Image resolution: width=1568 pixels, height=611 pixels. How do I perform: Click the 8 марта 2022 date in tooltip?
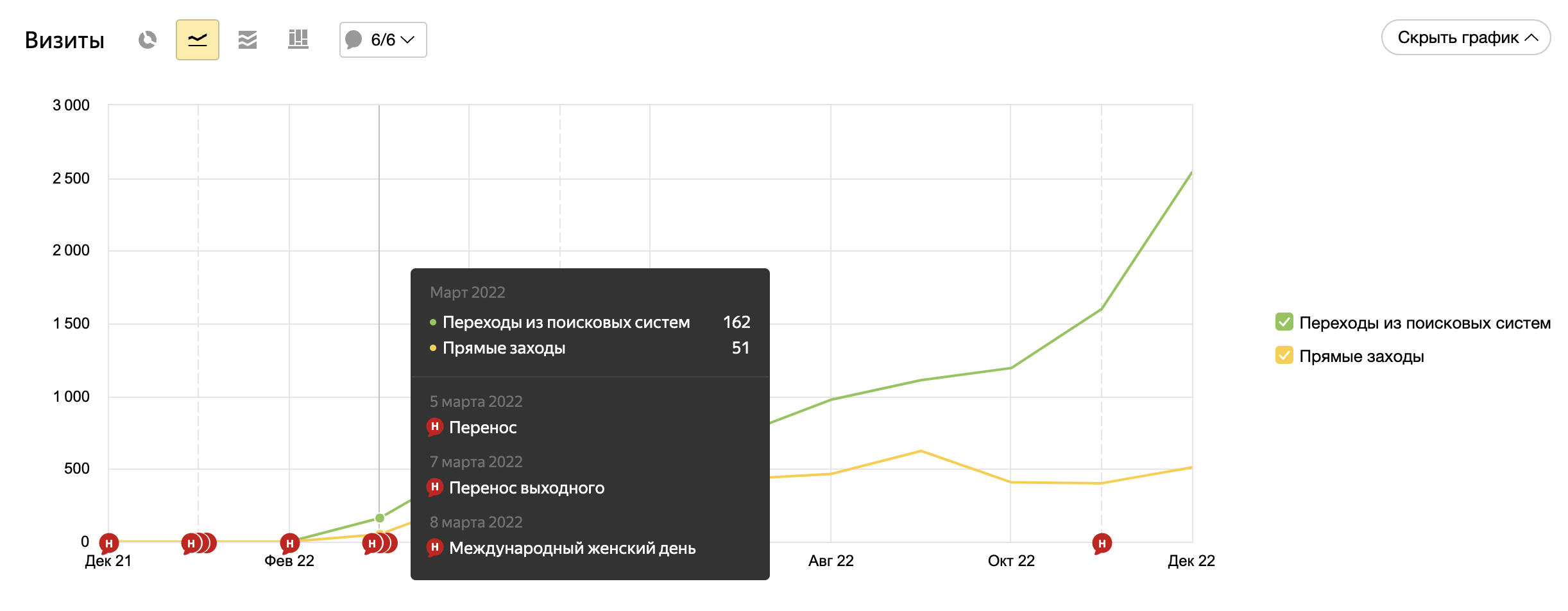(476, 522)
